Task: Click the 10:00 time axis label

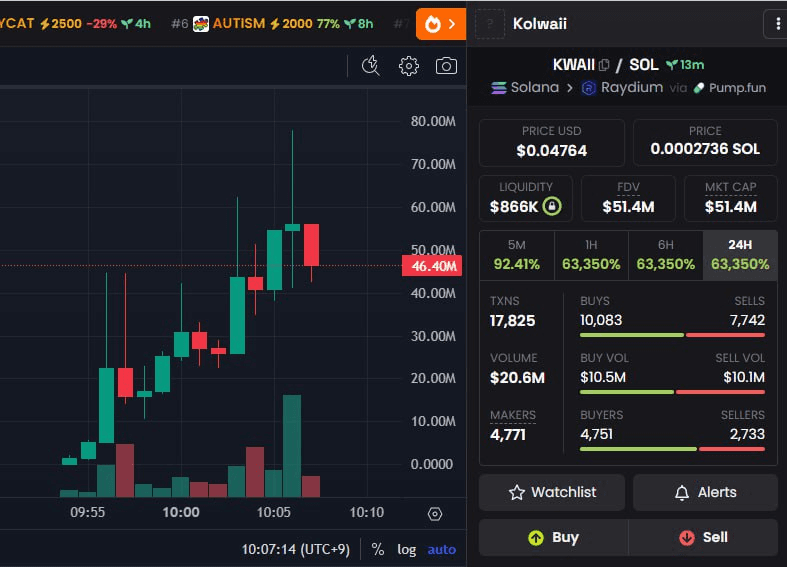Action: (x=181, y=512)
